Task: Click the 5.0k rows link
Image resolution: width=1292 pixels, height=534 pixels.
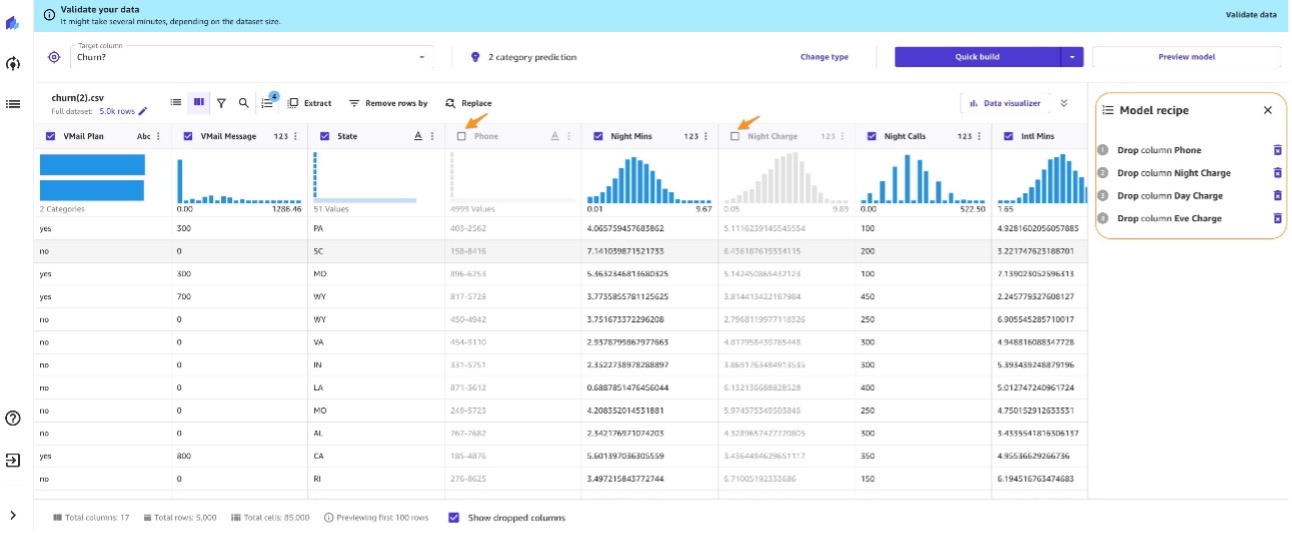Action: click(117, 111)
